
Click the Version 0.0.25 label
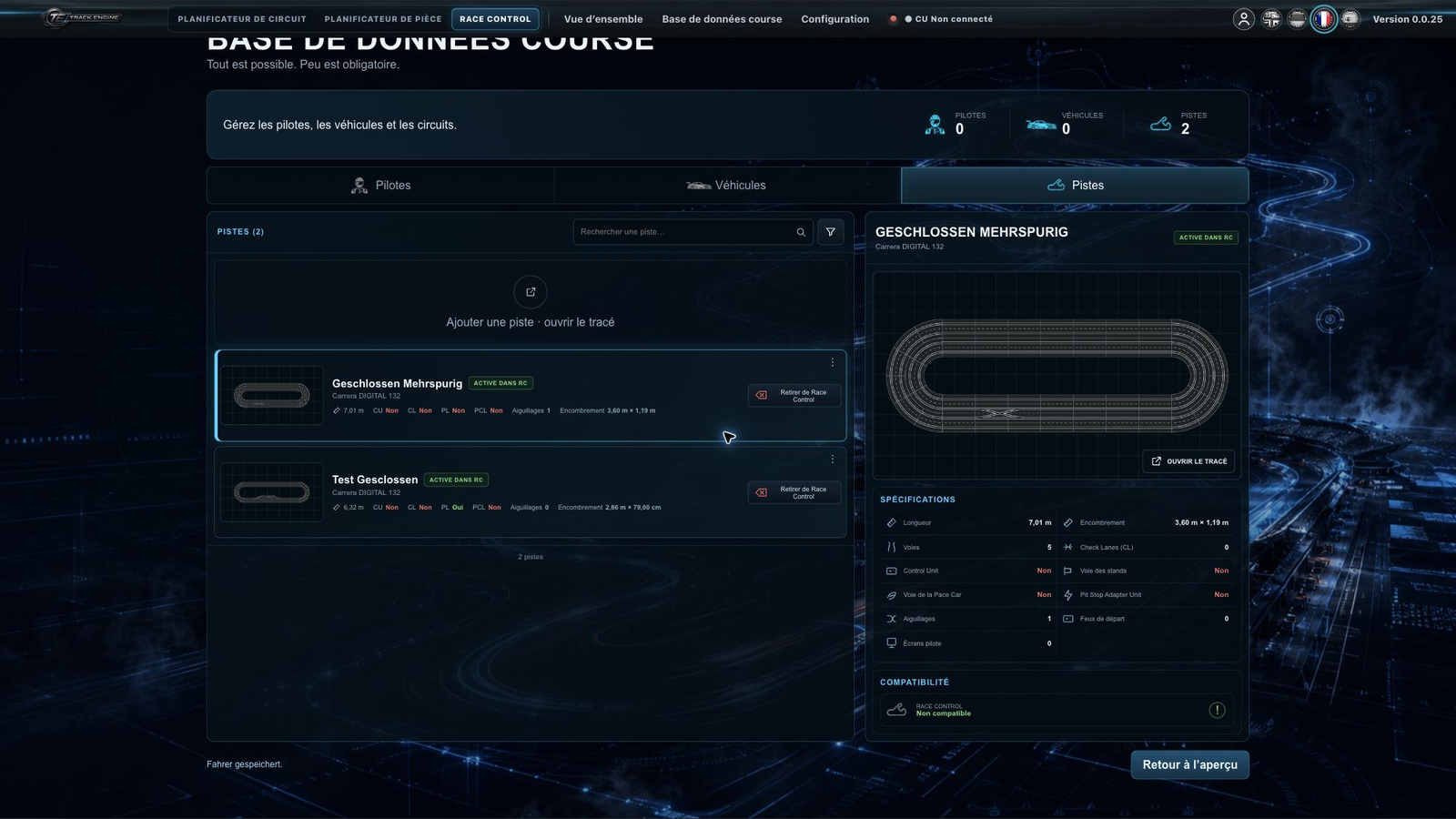click(1407, 19)
